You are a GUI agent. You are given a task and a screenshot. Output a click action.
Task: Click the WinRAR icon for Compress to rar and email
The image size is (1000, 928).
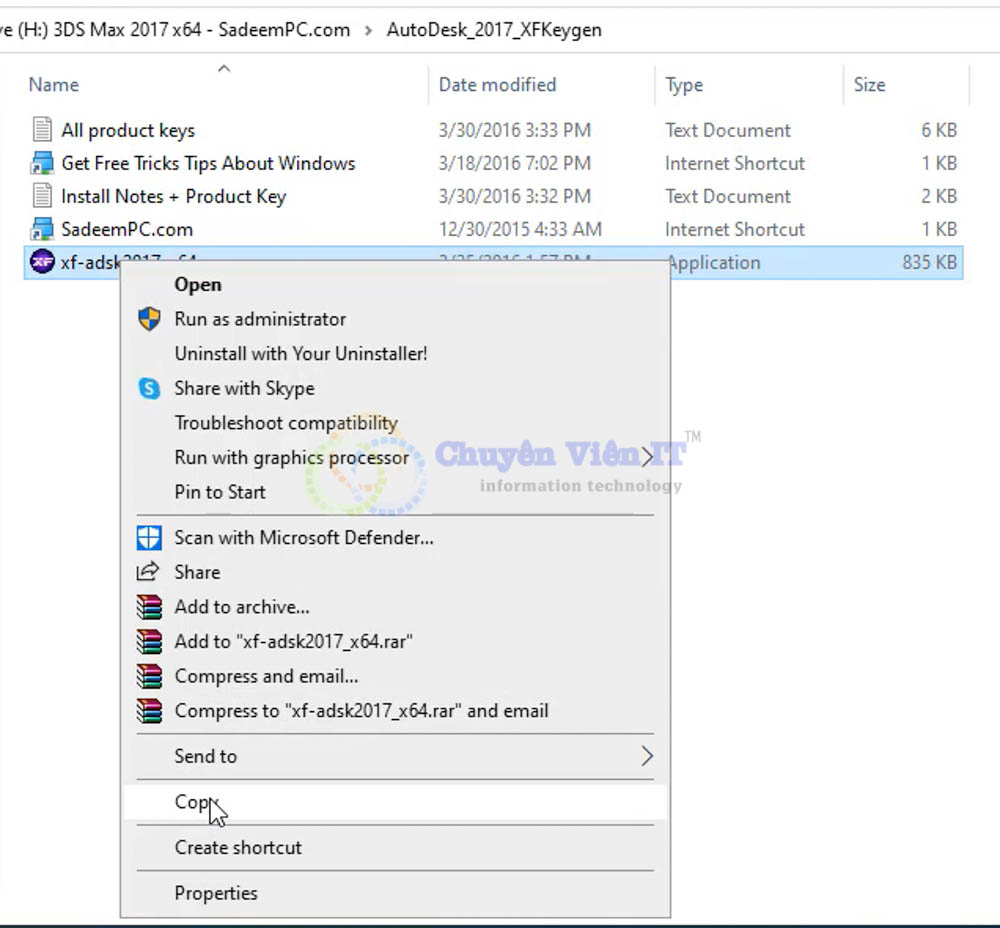149,711
